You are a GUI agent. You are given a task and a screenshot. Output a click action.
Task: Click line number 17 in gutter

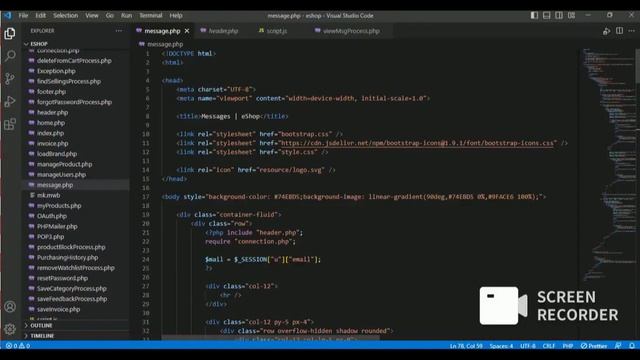click(146, 197)
